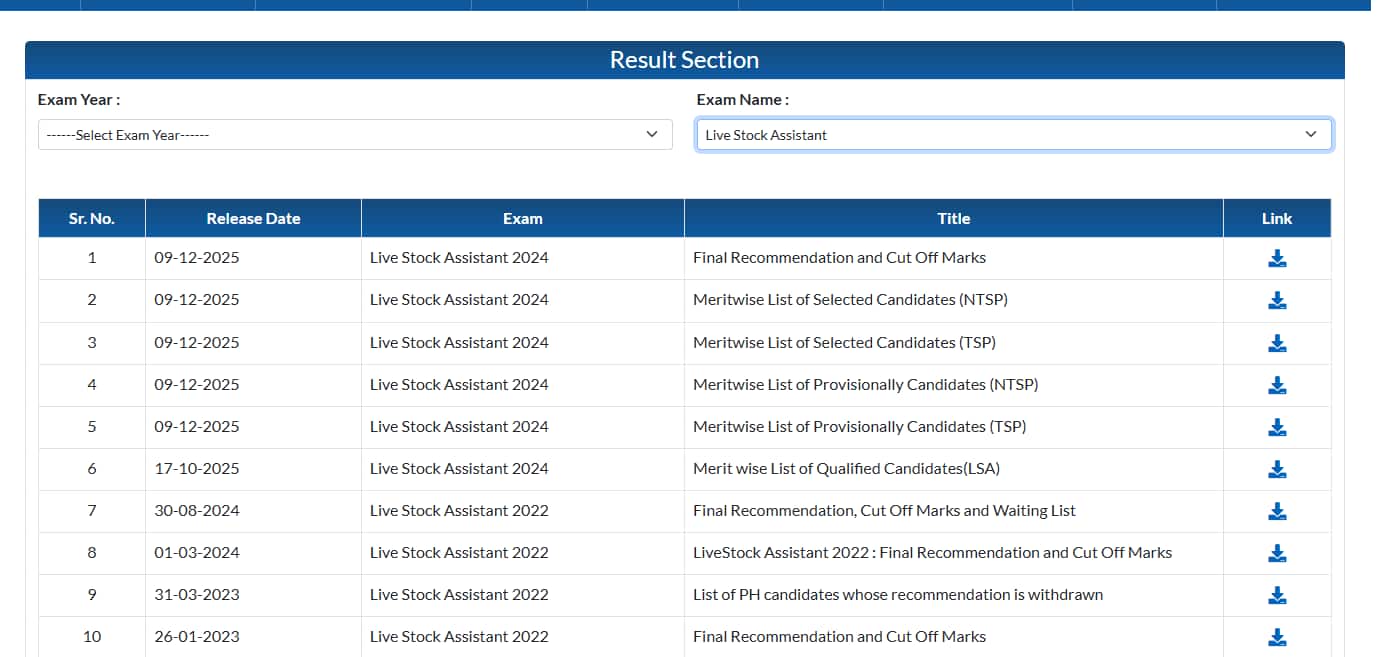Download Final Recommendation and Cut Off Marks 2024
1380x657 pixels.
click(x=1276, y=259)
